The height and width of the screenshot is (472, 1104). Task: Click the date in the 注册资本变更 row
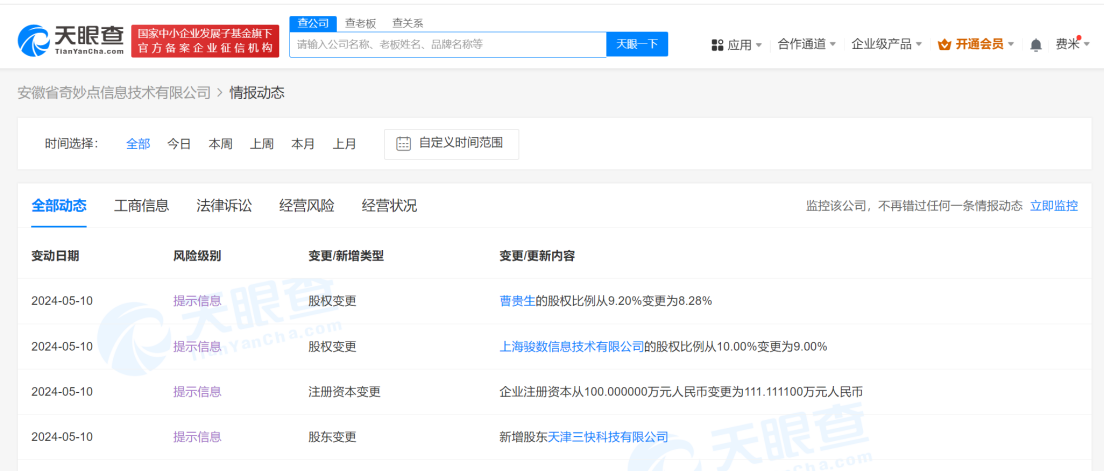[x=62, y=392]
